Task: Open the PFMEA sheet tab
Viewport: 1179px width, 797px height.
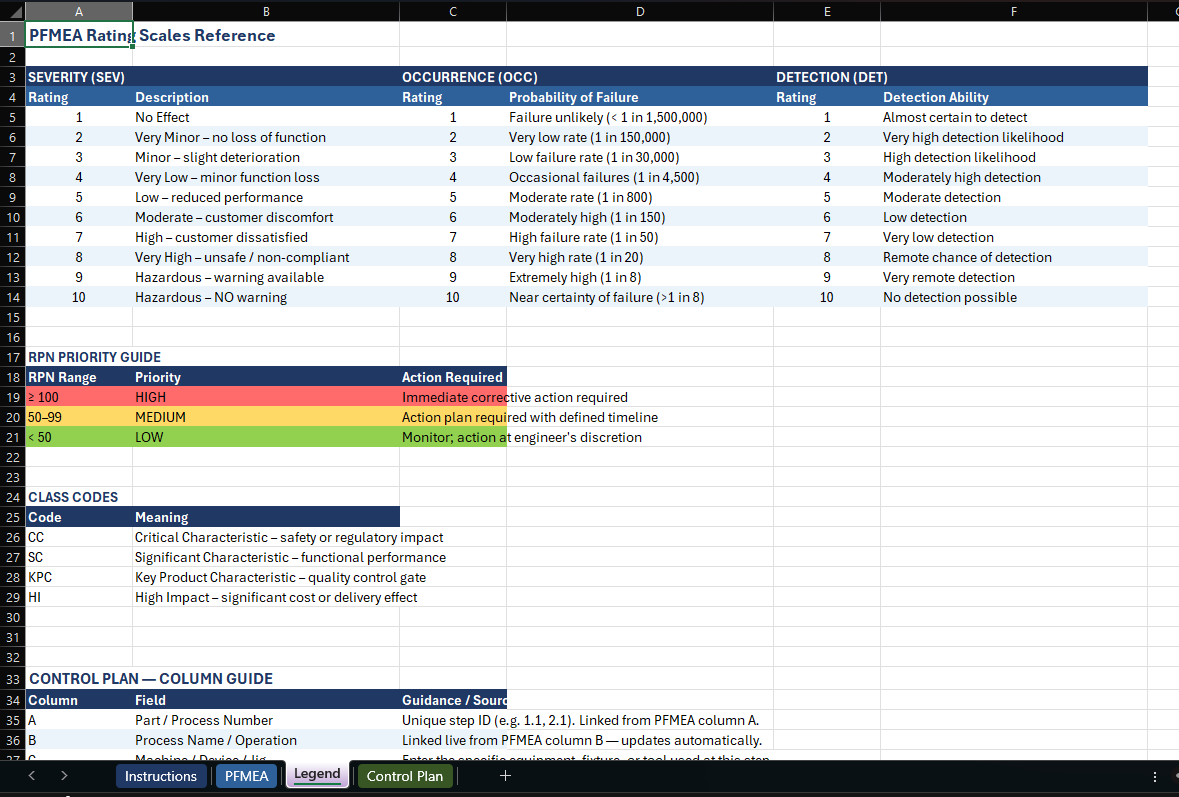Action: click(x=246, y=775)
